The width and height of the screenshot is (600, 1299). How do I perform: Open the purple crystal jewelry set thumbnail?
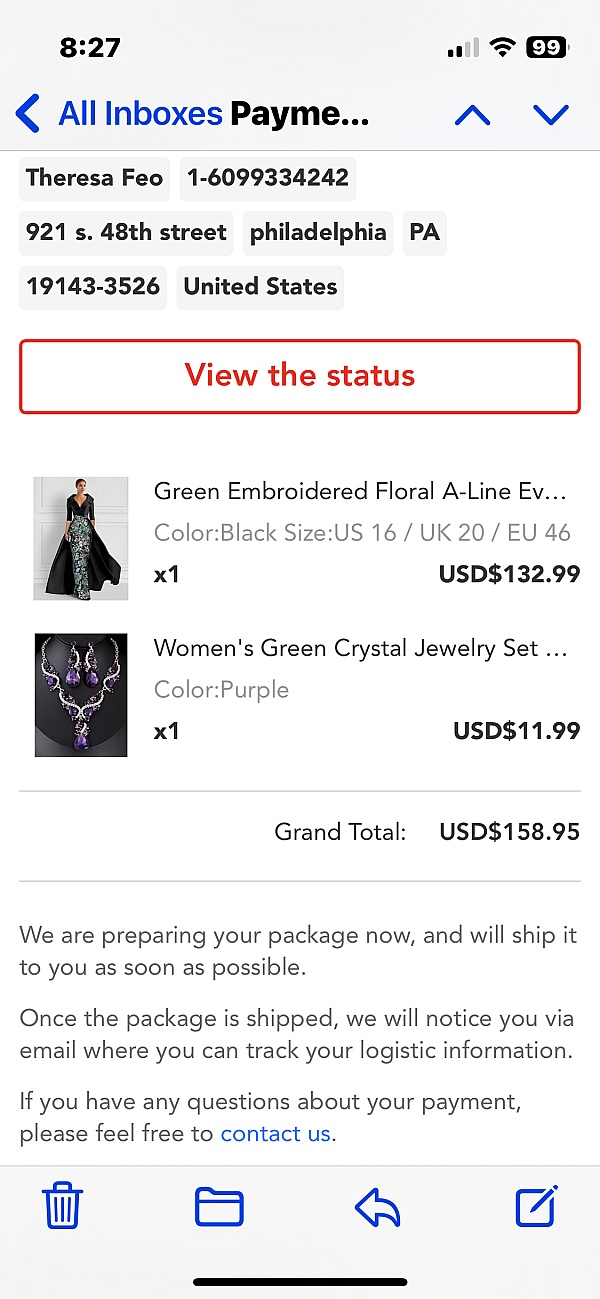point(81,695)
